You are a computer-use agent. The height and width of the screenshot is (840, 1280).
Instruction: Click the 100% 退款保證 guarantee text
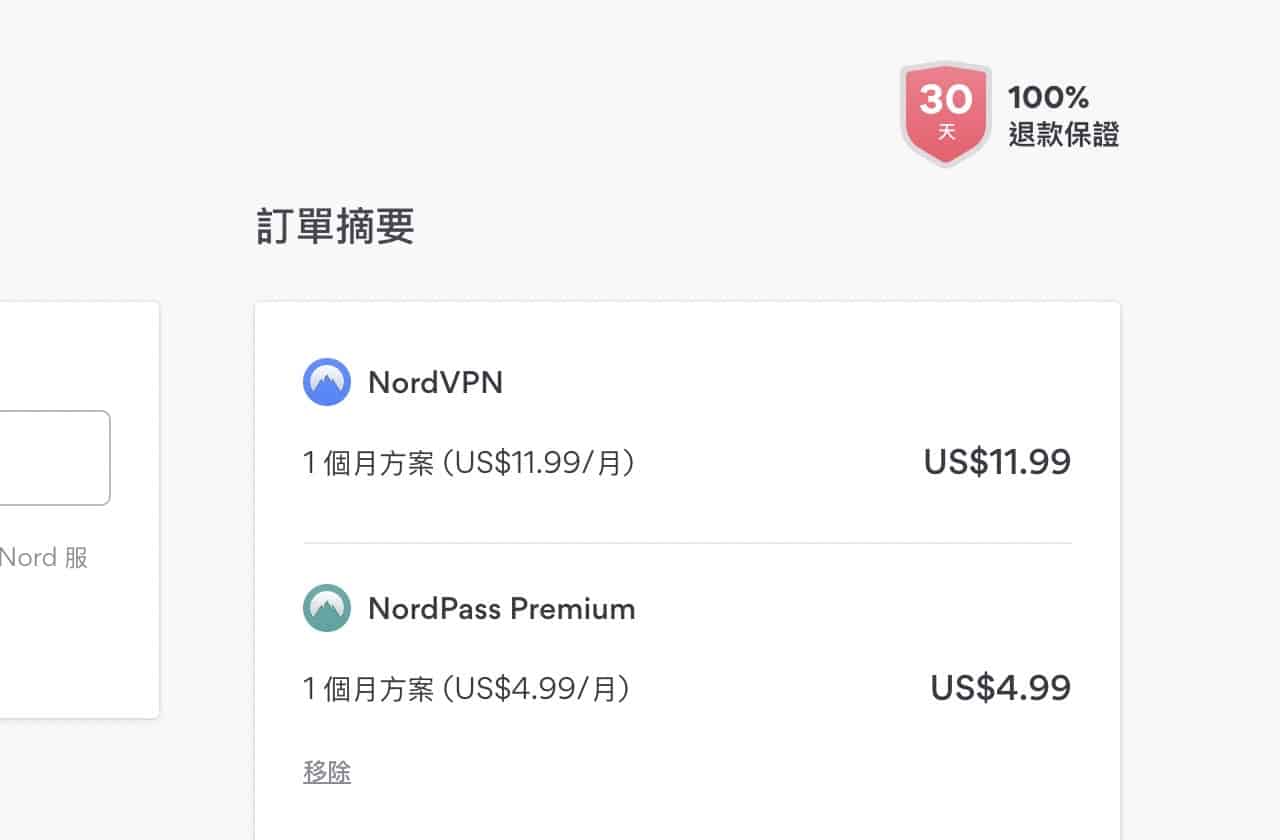1063,116
